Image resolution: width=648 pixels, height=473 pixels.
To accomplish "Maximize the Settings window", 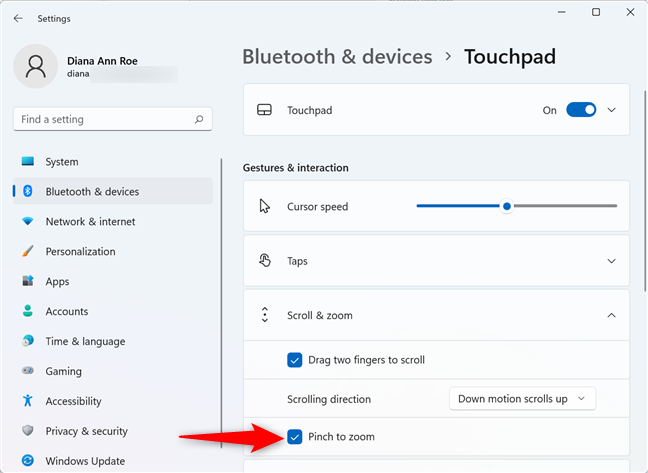I will 596,12.
